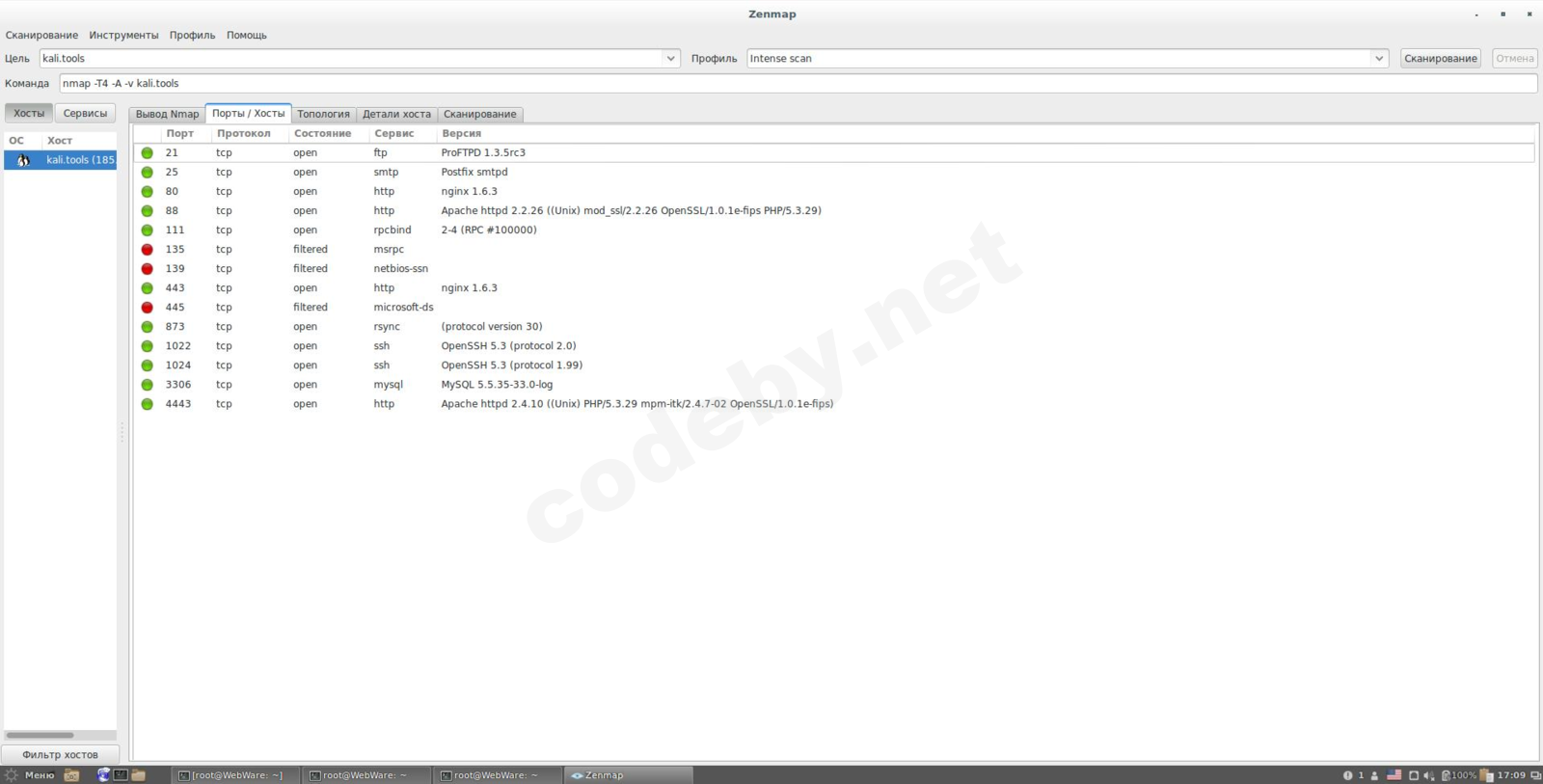
Task: Click the Сканирование scan button
Action: coord(1441,58)
